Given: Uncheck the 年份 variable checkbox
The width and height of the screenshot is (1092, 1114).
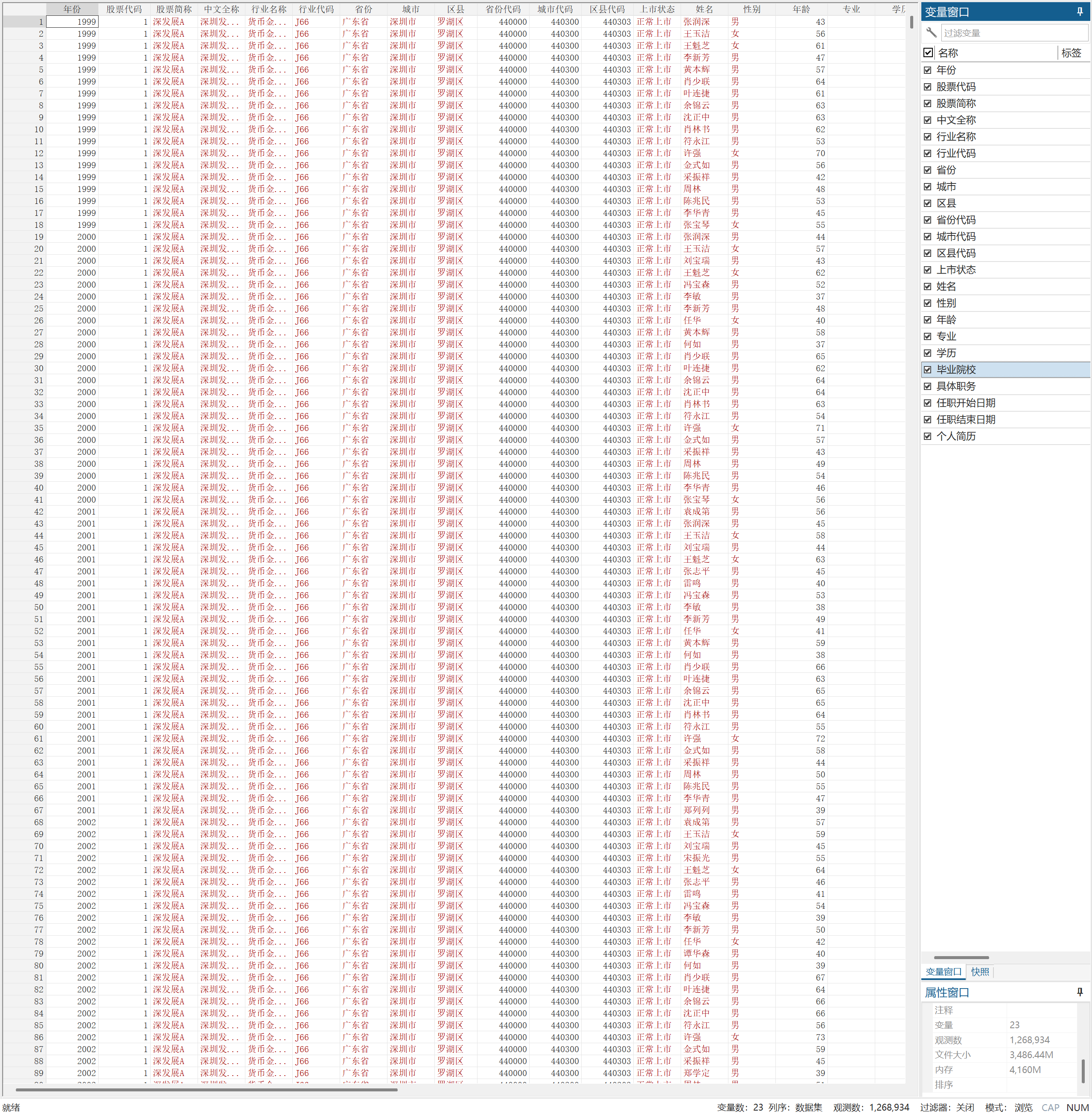Looking at the screenshot, I should 927,70.
